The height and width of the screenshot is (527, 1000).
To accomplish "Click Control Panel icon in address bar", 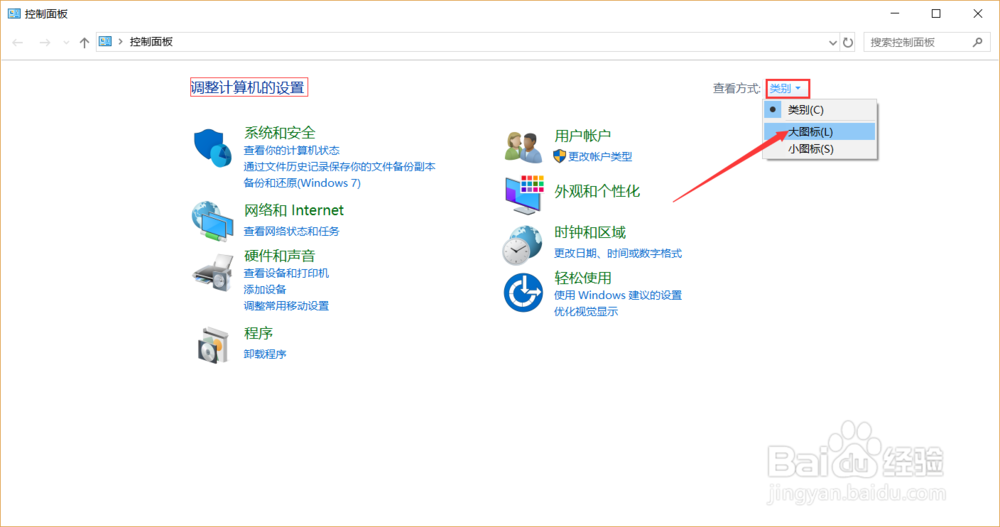I will [x=105, y=41].
